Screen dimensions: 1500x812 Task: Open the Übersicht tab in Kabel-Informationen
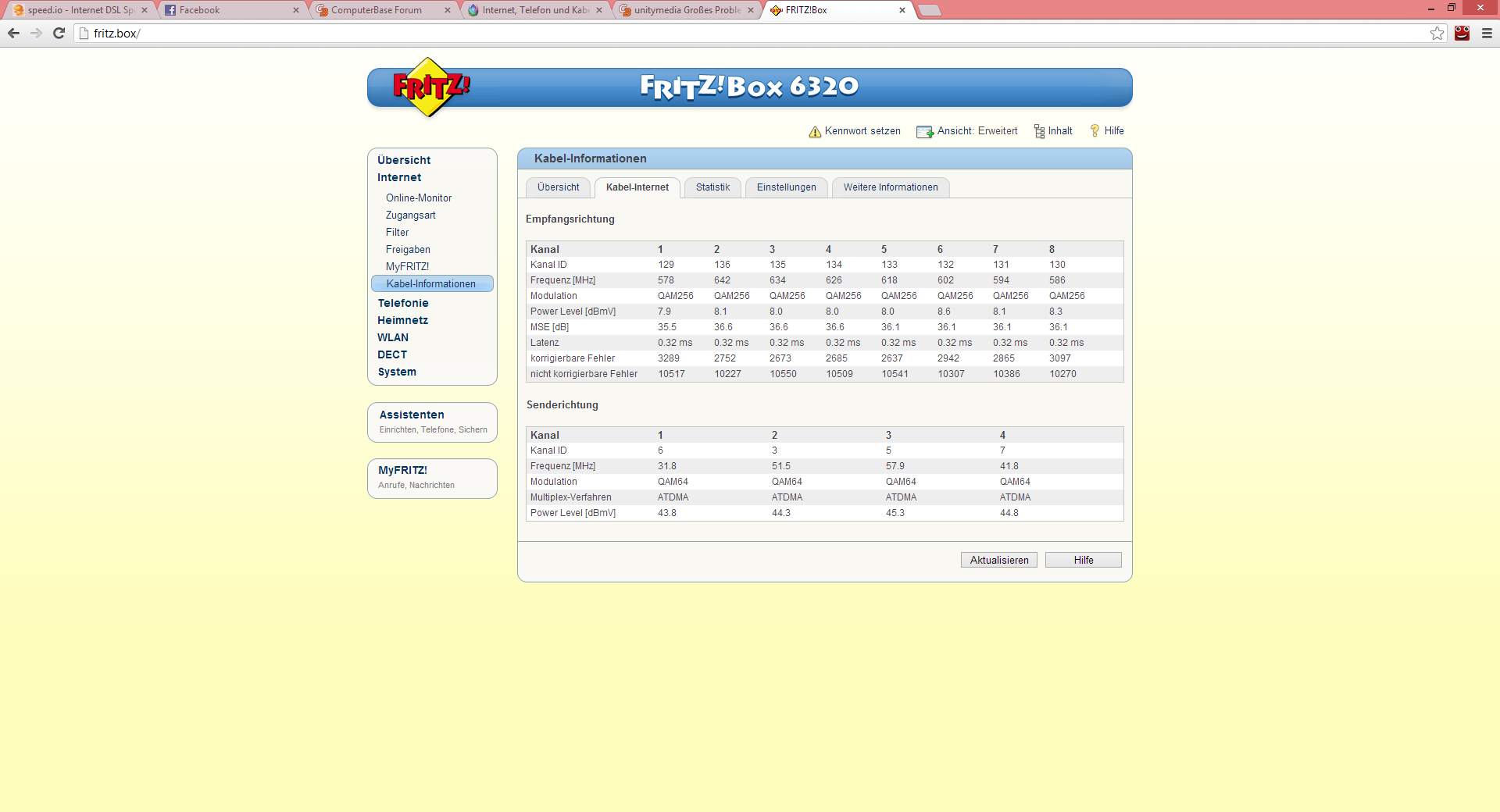(x=558, y=187)
